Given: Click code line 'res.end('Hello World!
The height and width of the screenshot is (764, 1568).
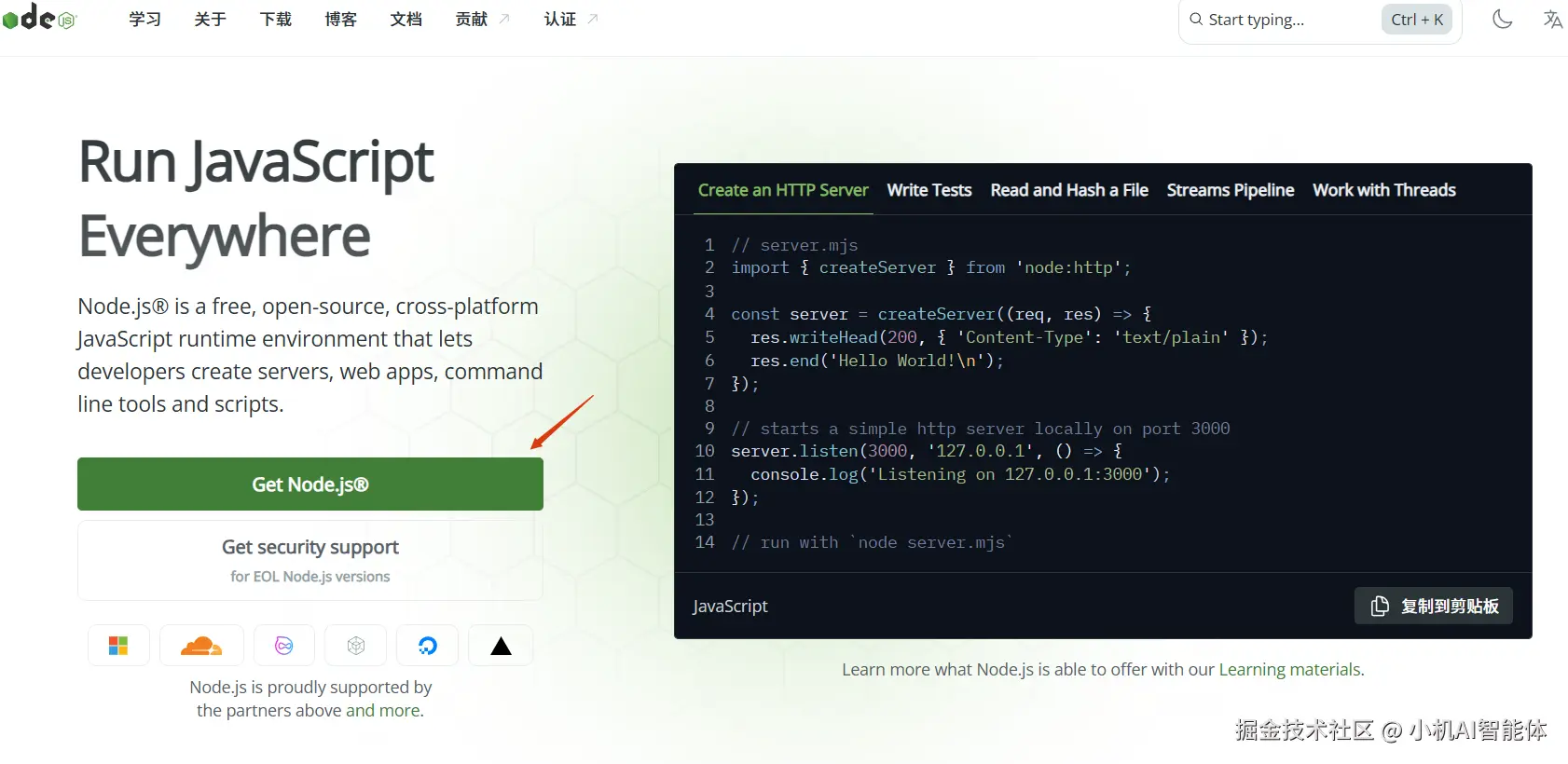Looking at the screenshot, I should [x=877, y=361].
